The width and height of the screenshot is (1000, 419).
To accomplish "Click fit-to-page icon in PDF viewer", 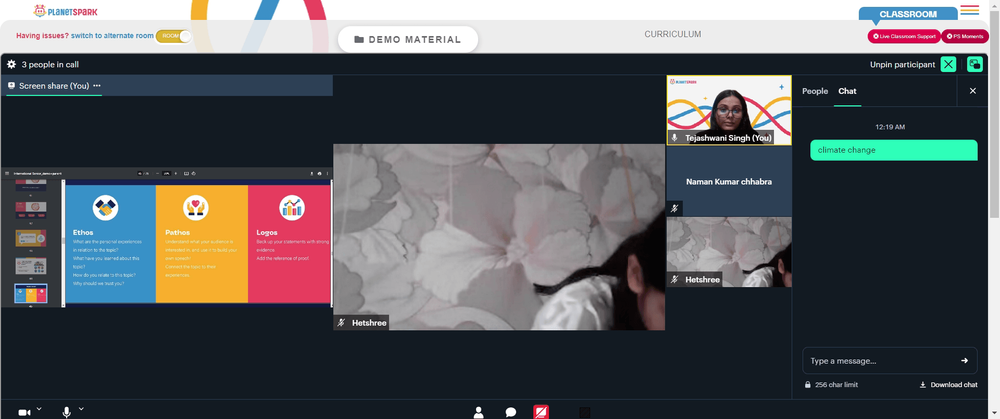I will coord(186,173).
